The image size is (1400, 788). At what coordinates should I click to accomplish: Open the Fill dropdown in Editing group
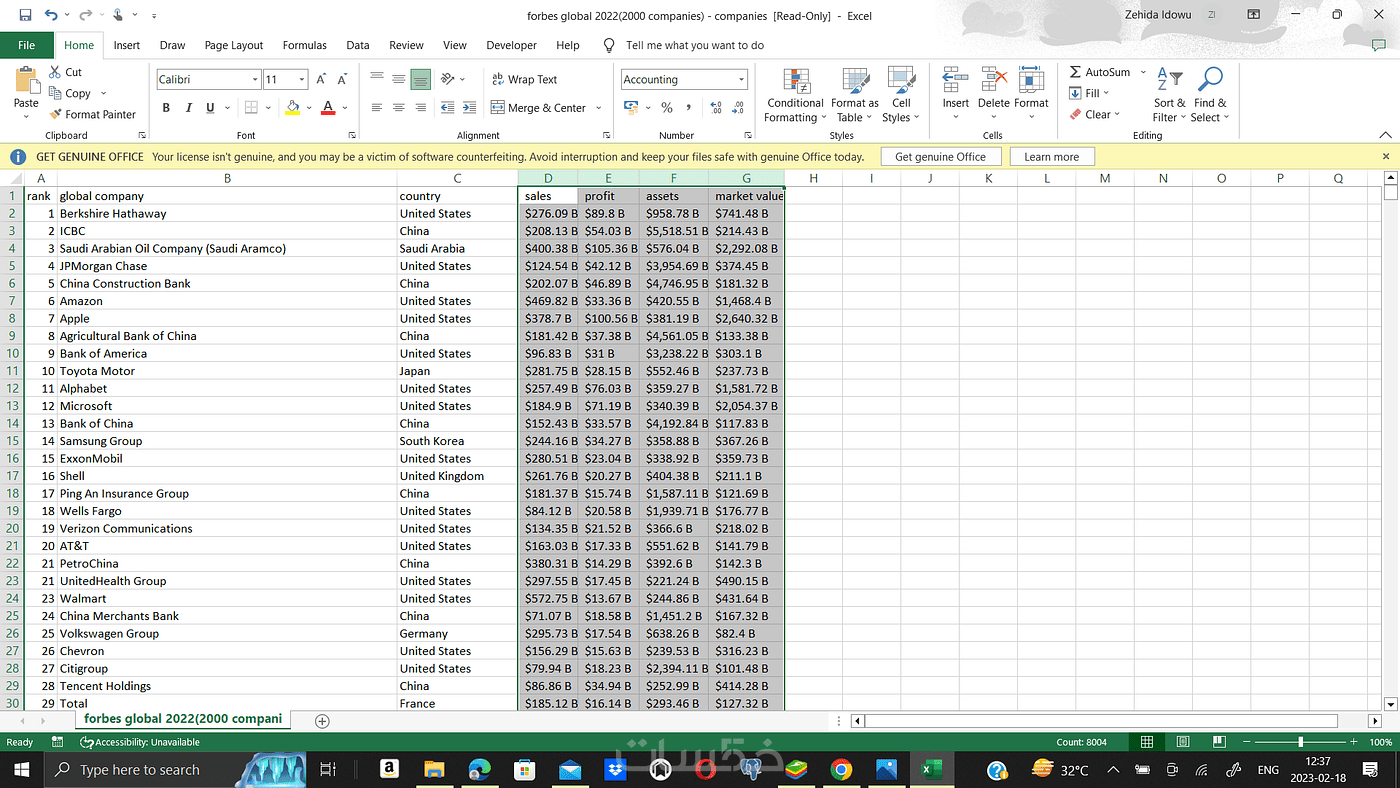point(1089,93)
